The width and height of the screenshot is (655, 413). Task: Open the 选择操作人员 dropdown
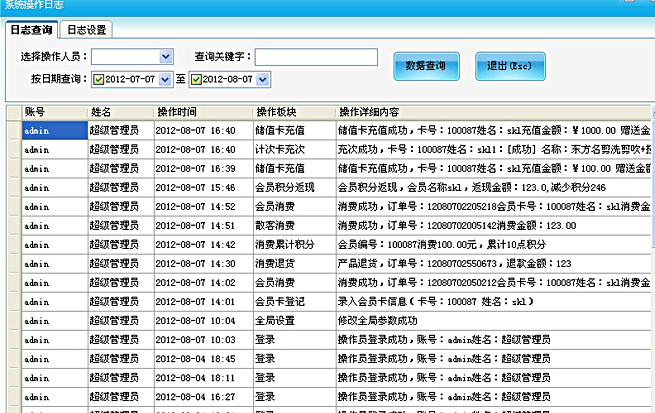166,57
